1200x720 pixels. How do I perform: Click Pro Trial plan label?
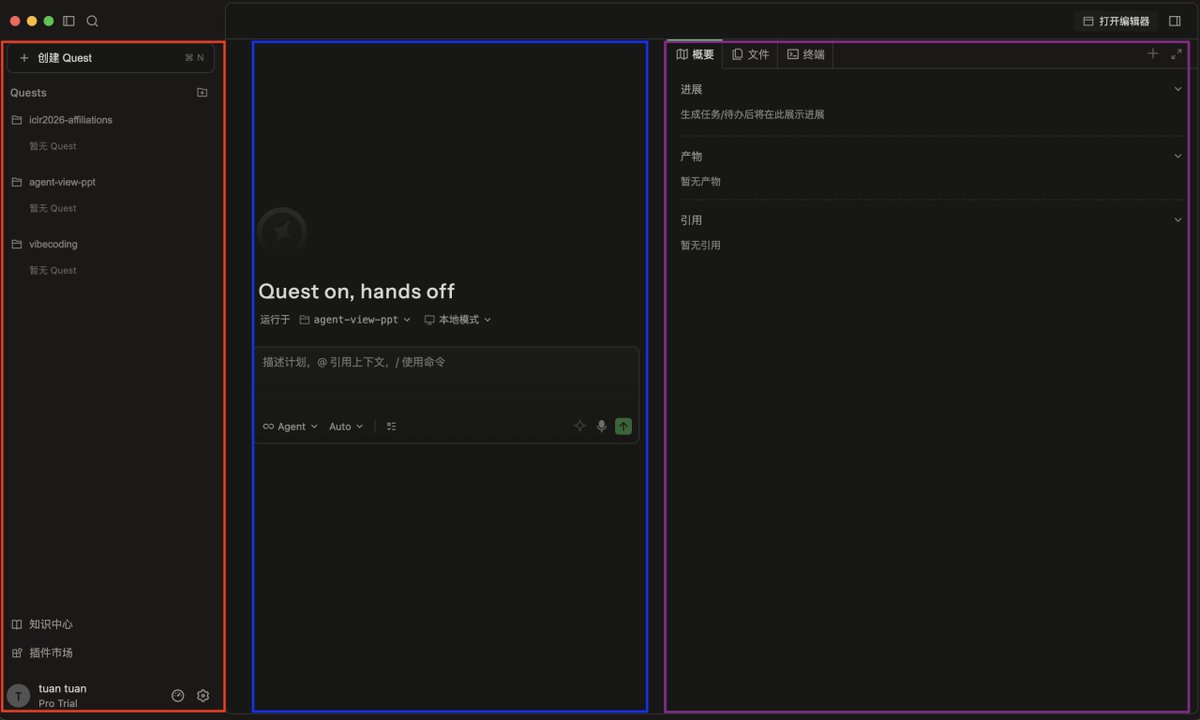(x=58, y=704)
